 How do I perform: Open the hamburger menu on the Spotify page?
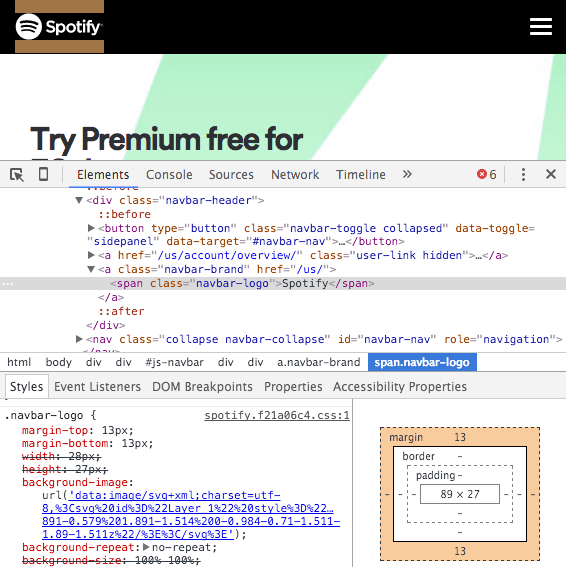[x=541, y=27]
